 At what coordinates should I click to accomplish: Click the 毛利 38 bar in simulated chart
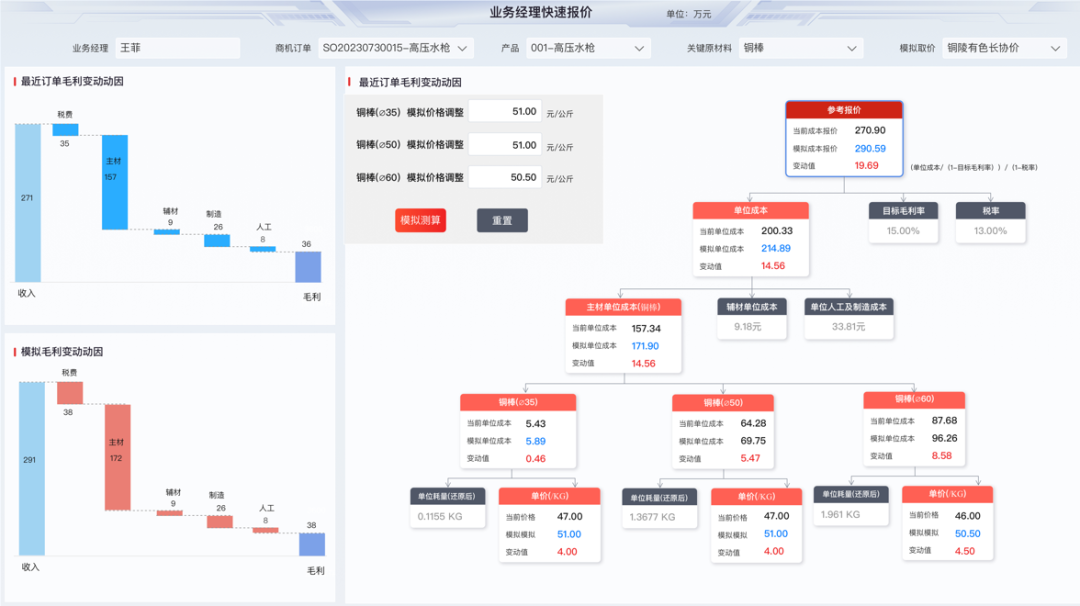[312, 545]
